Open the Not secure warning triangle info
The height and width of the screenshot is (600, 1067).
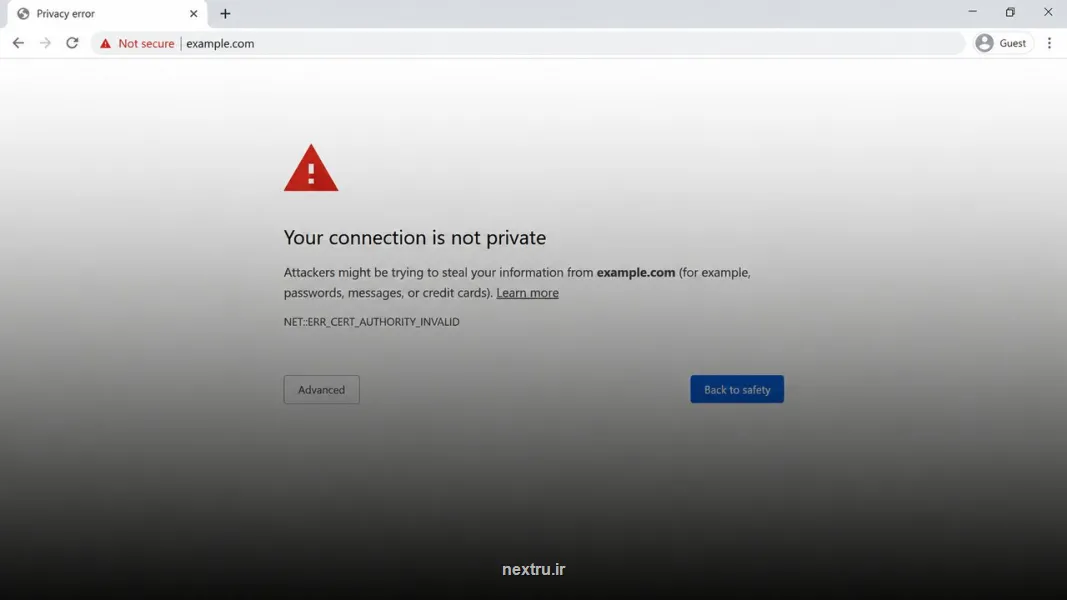(105, 44)
